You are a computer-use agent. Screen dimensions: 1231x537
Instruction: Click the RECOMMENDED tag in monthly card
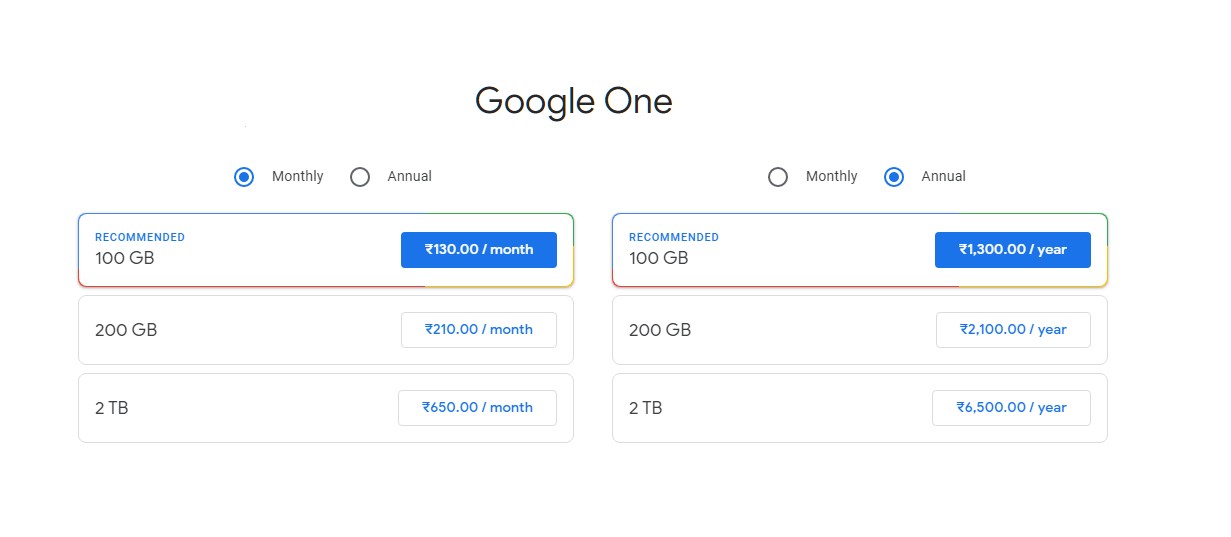pyautogui.click(x=140, y=238)
